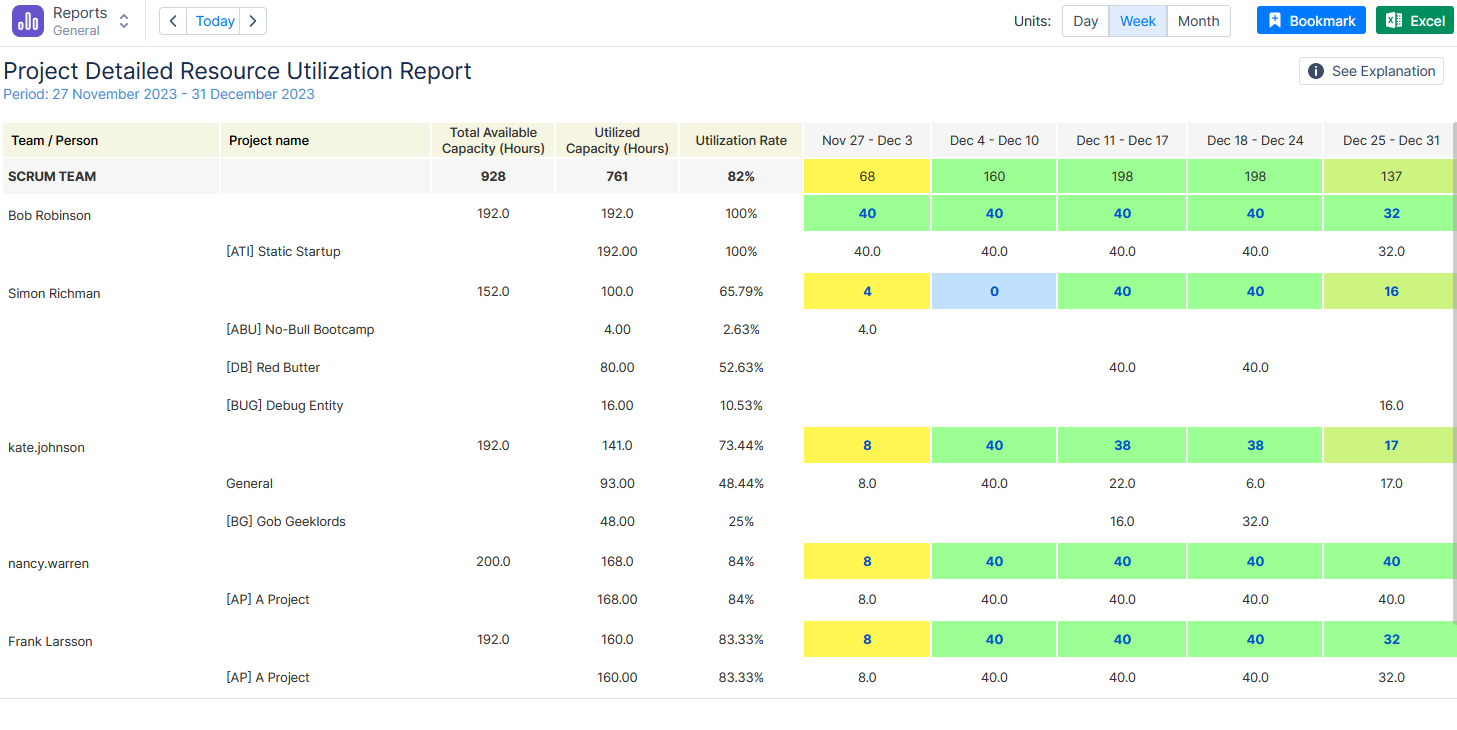Select Week as the unit

(x=1138, y=21)
